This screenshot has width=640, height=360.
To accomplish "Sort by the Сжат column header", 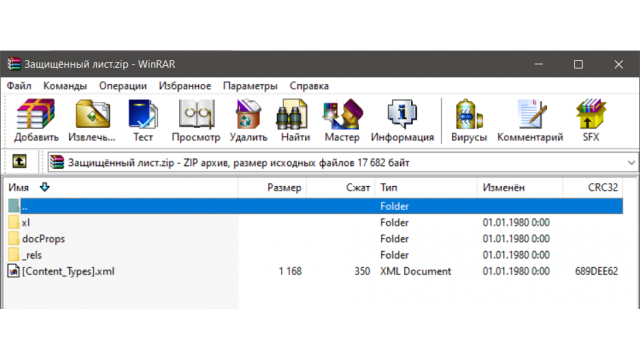I will (x=341, y=187).
